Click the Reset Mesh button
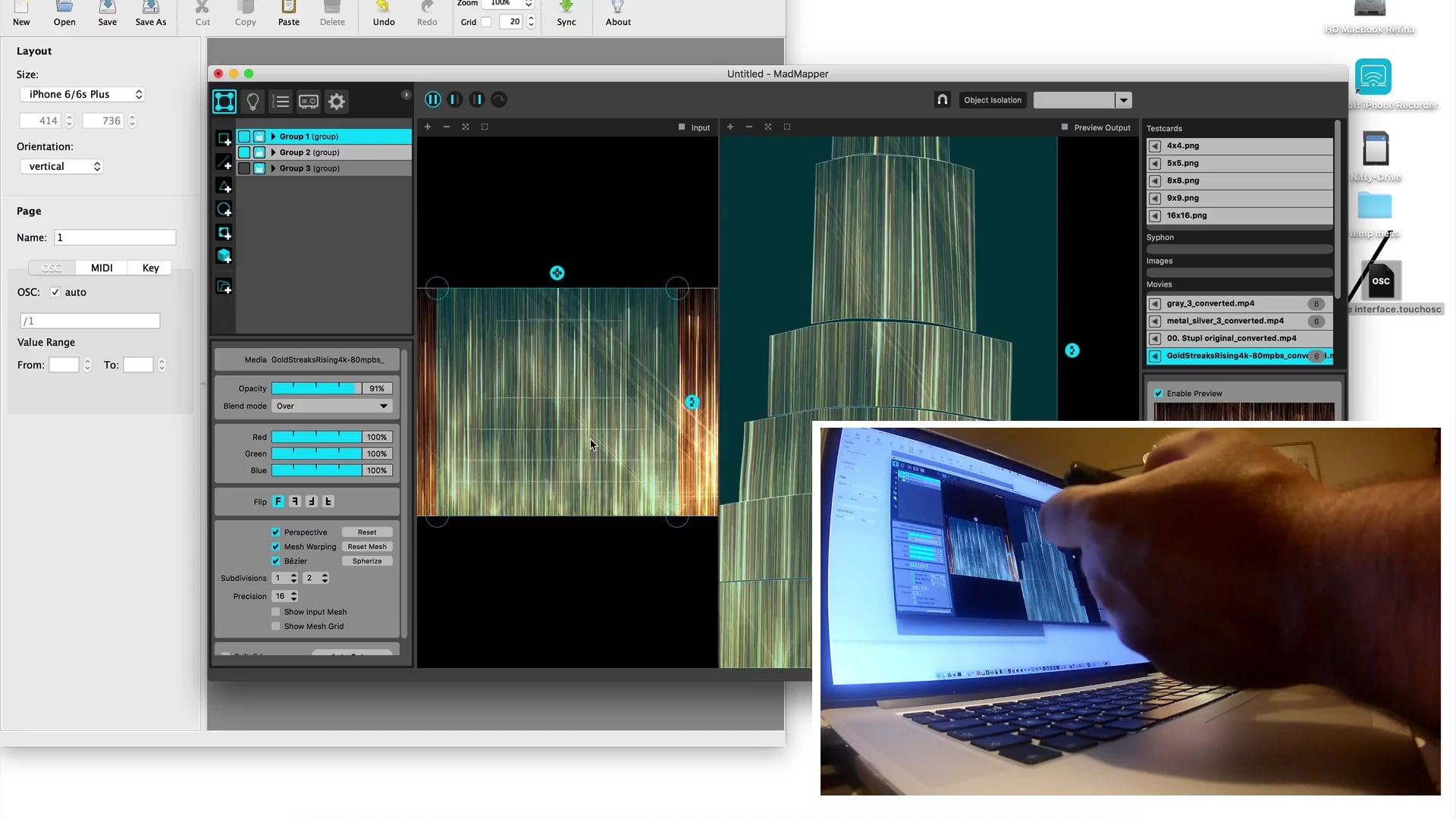Screen dimensions: 1456x819 366,546
